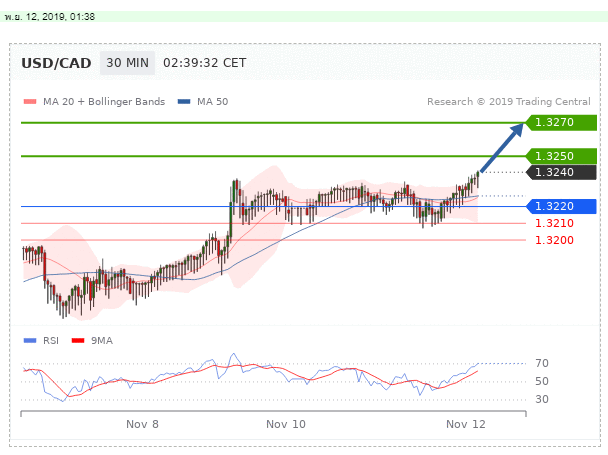
Task: Click the 1.3270 green price tag
Action: 561,123
